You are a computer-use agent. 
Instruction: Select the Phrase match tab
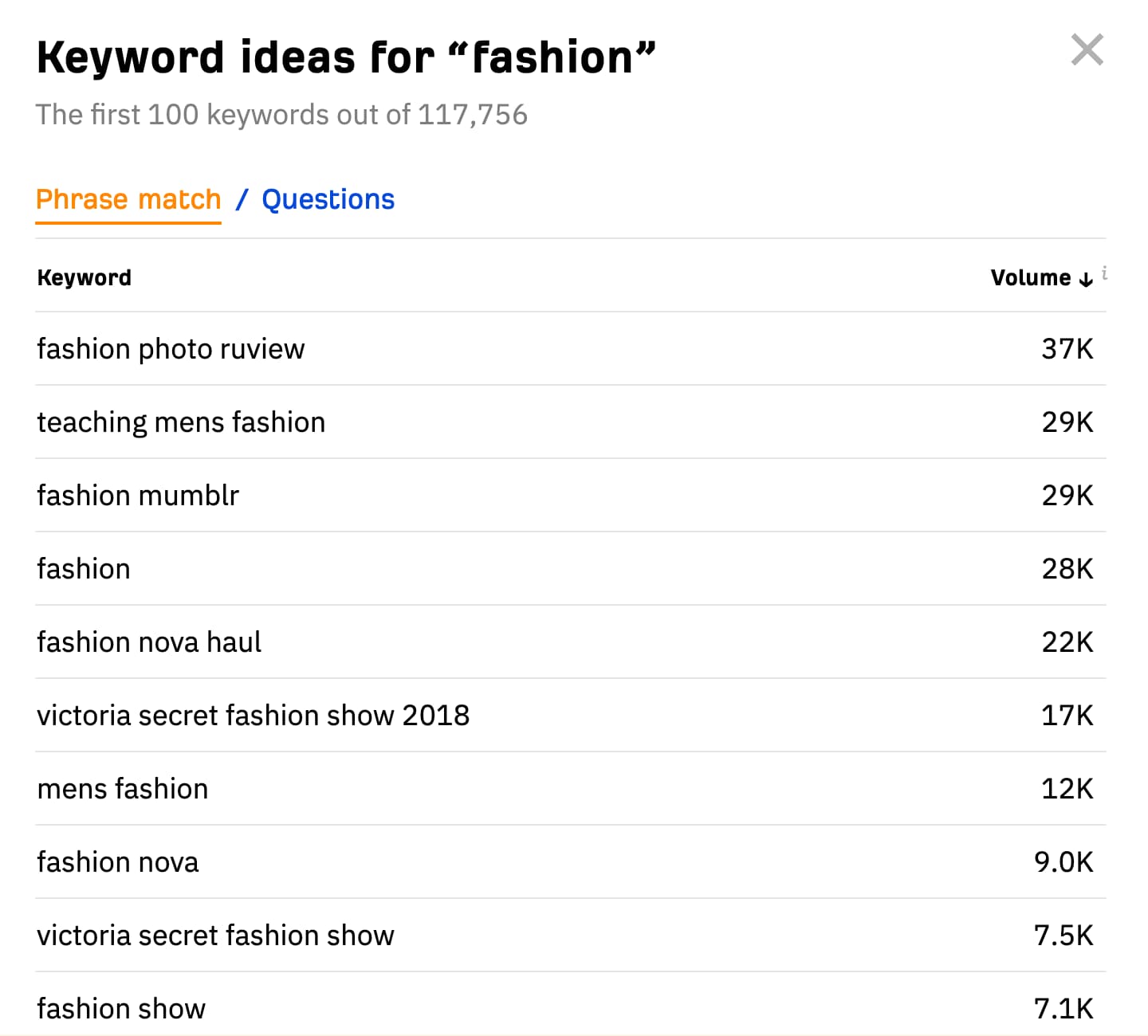tap(128, 199)
